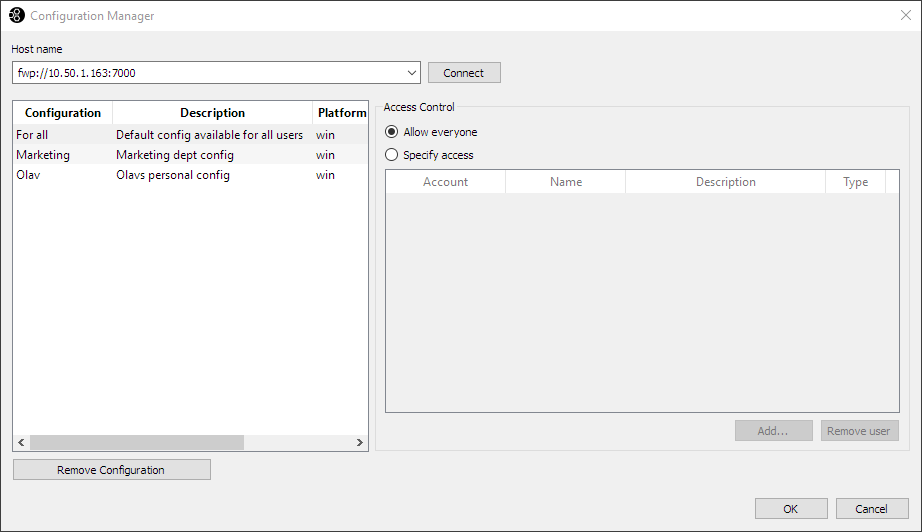Click into the Host name address field

(210, 73)
